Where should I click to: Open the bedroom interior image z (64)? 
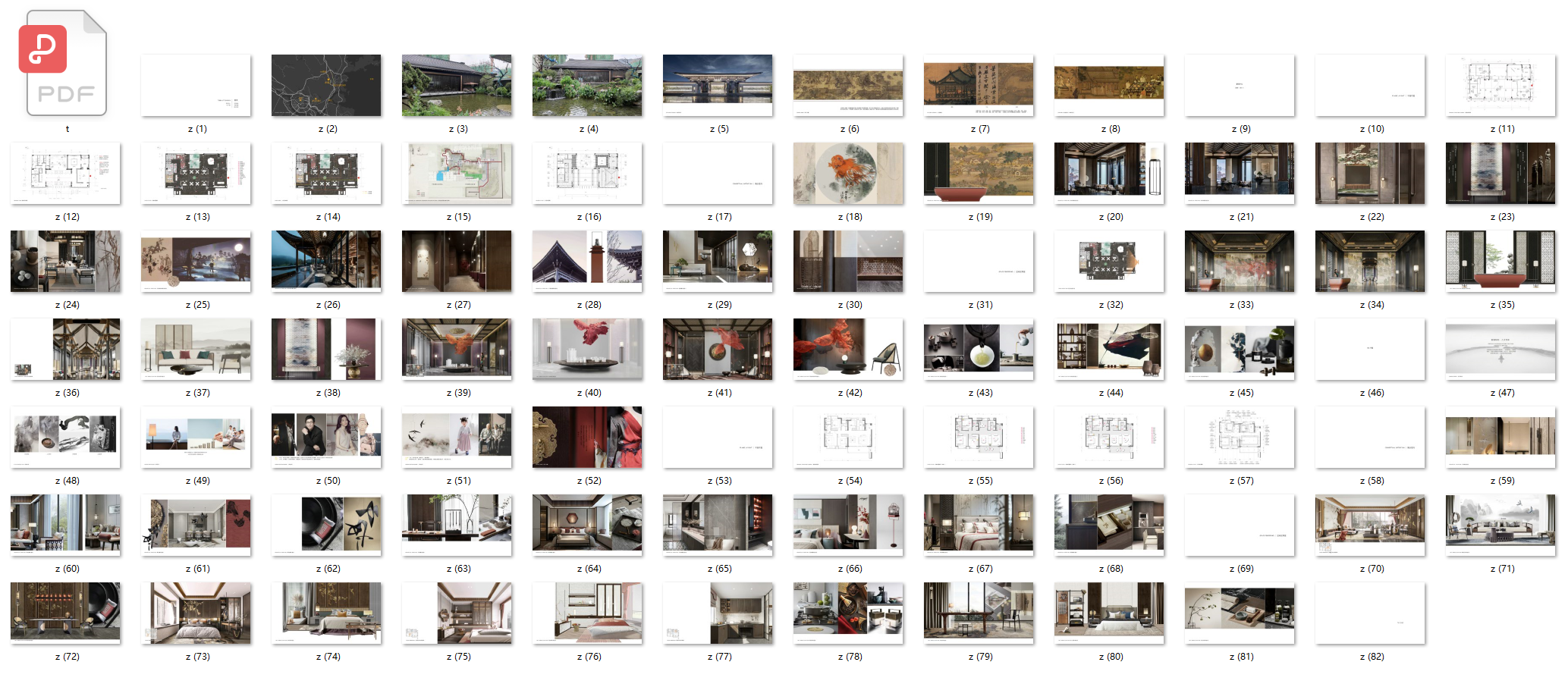pyautogui.click(x=587, y=525)
